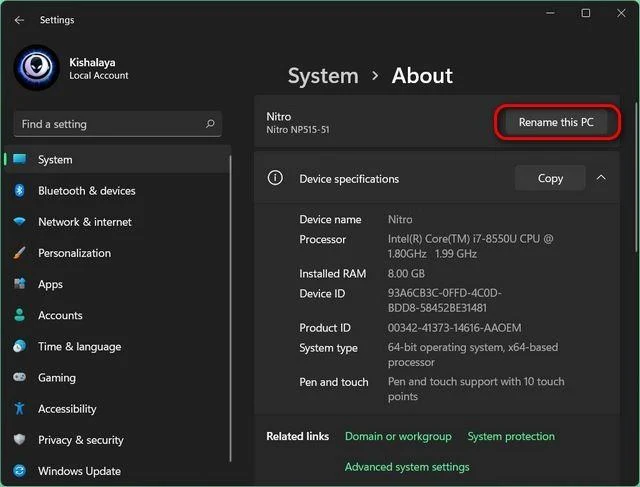Open Bluetooth & devices settings
640x487 pixels.
[x=118, y=191]
